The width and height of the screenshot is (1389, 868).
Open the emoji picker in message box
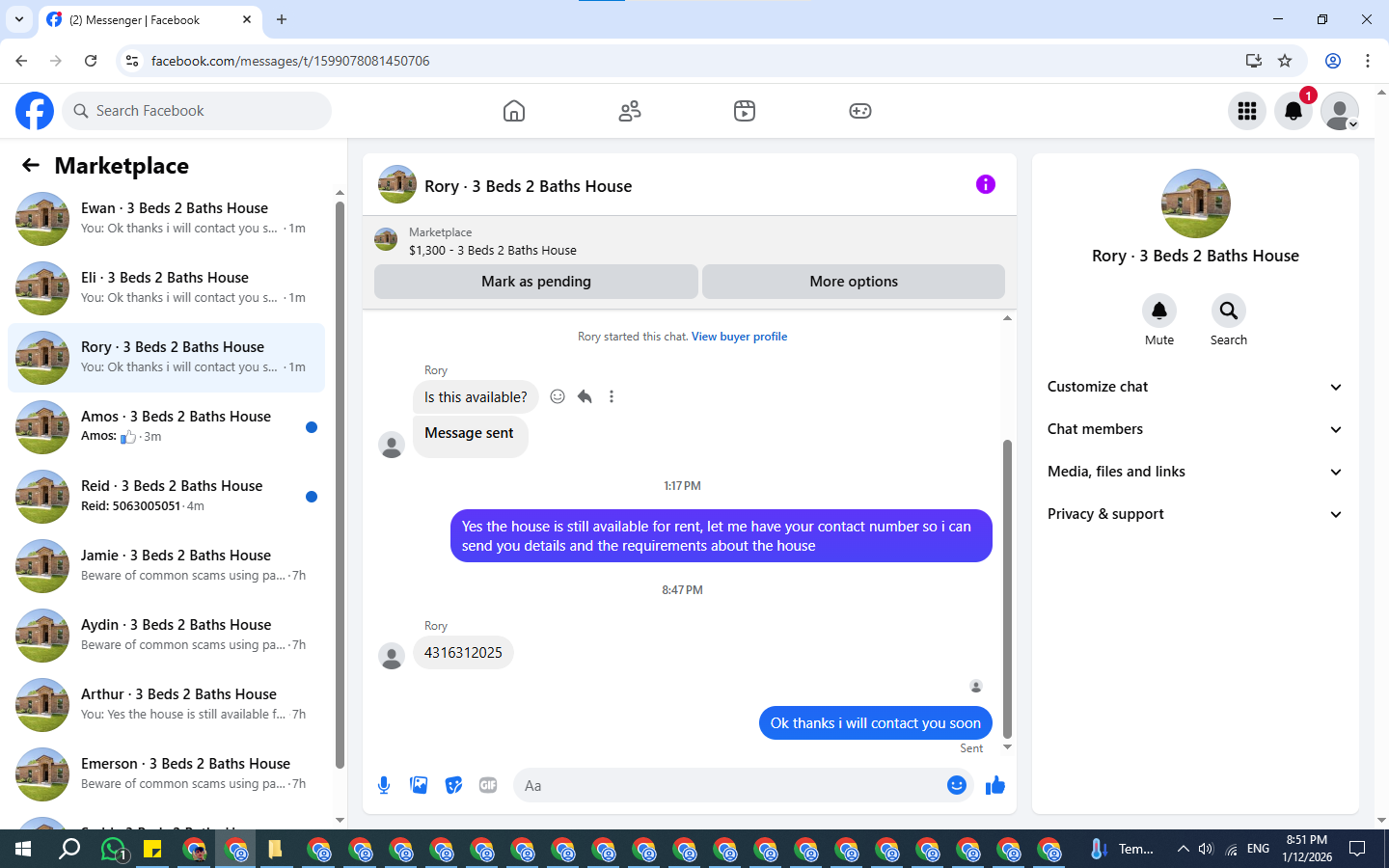(x=957, y=785)
